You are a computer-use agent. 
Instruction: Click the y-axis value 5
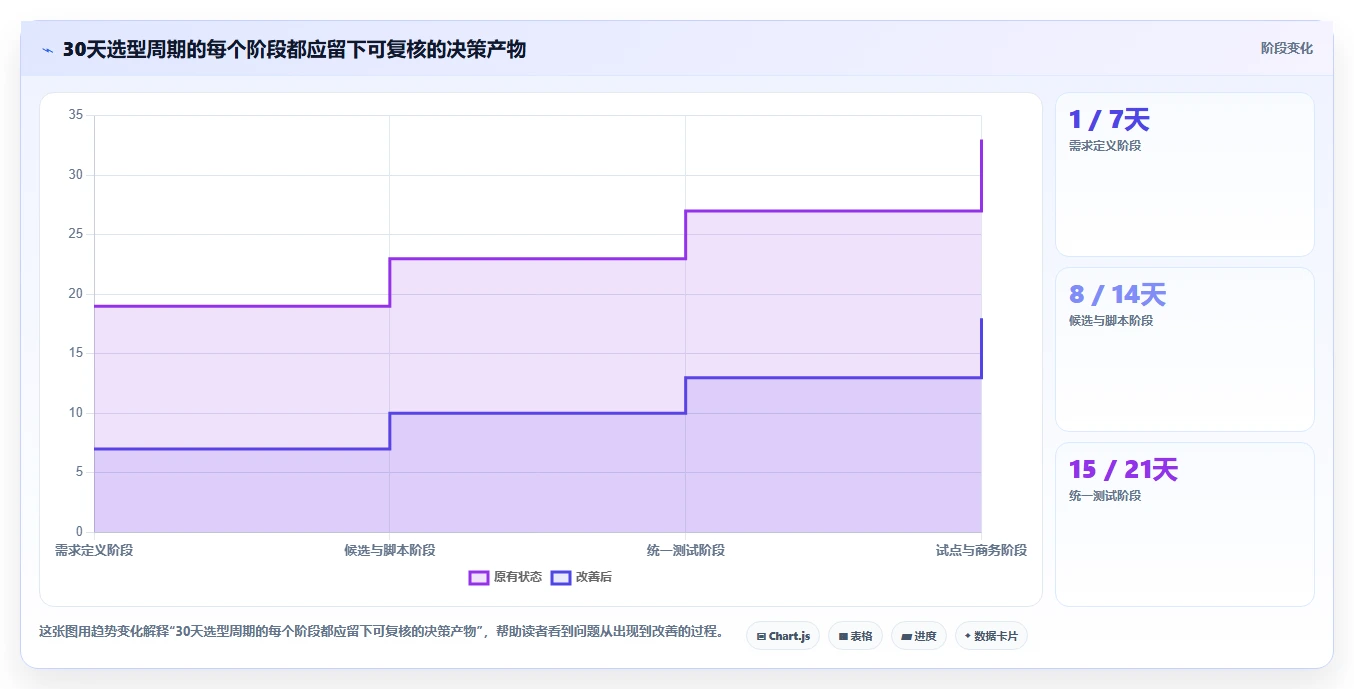click(x=79, y=472)
